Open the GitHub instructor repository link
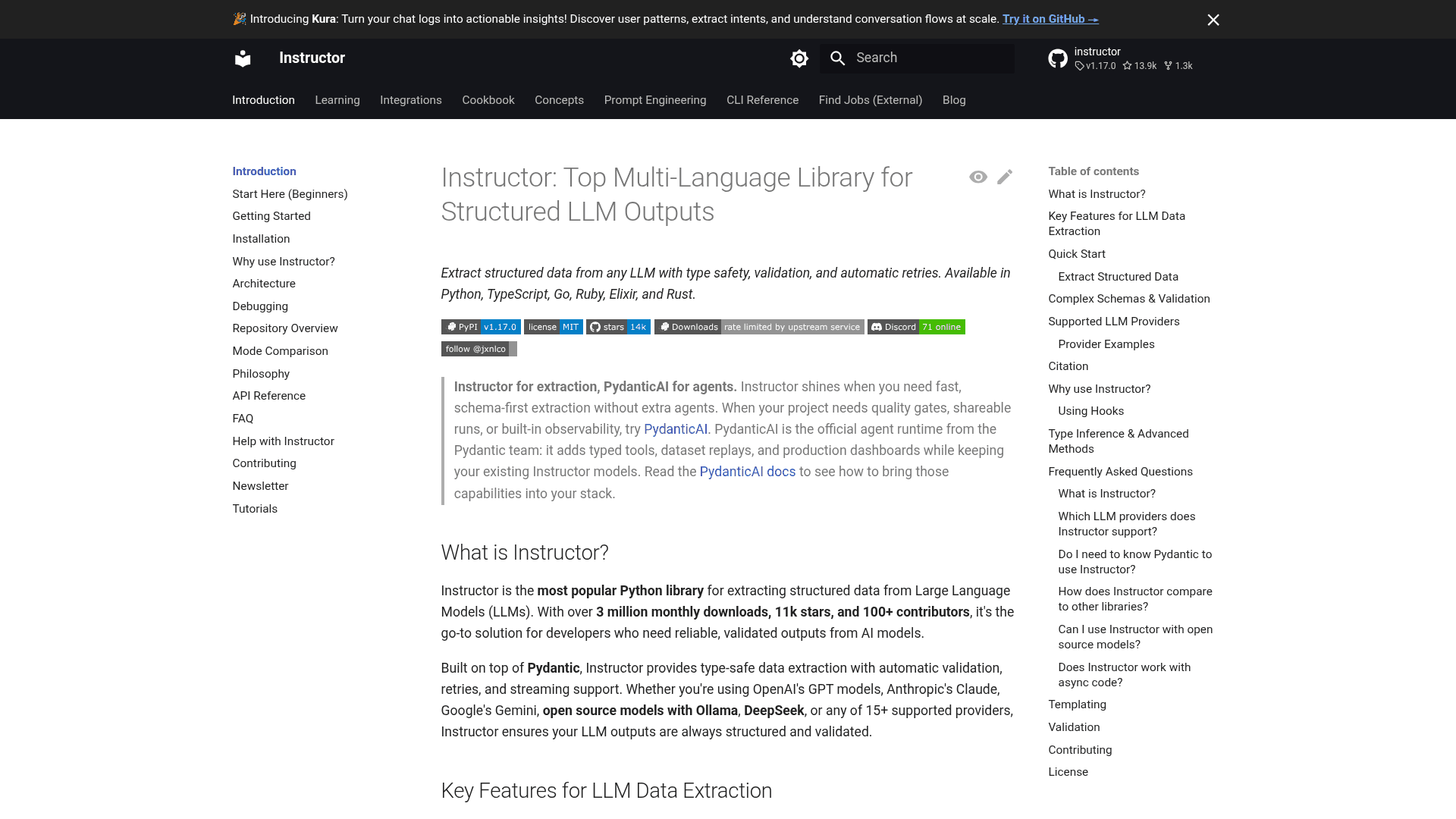This screenshot has height=819, width=1456. pos(1121,58)
